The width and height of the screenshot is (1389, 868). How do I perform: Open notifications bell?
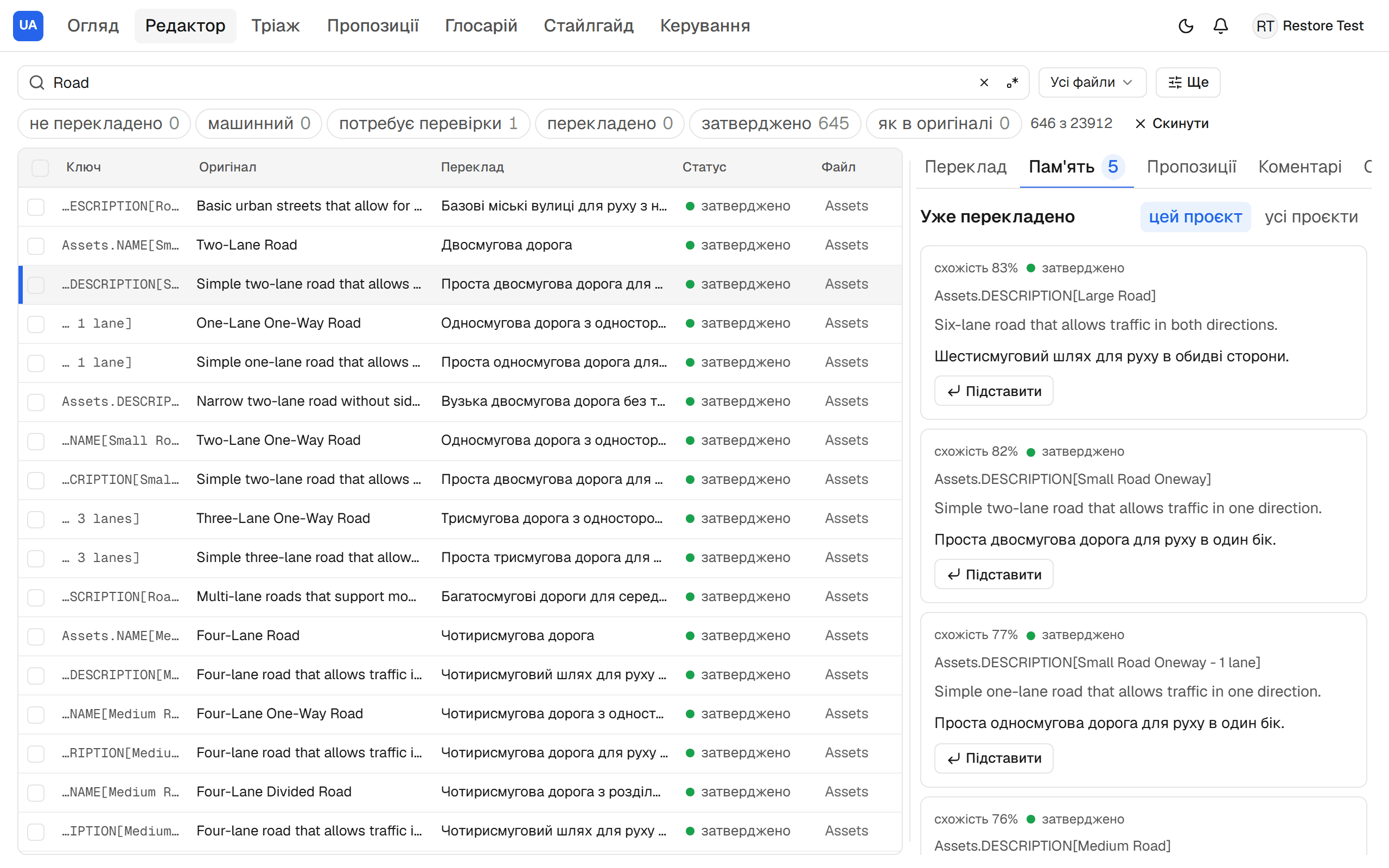tap(1221, 26)
